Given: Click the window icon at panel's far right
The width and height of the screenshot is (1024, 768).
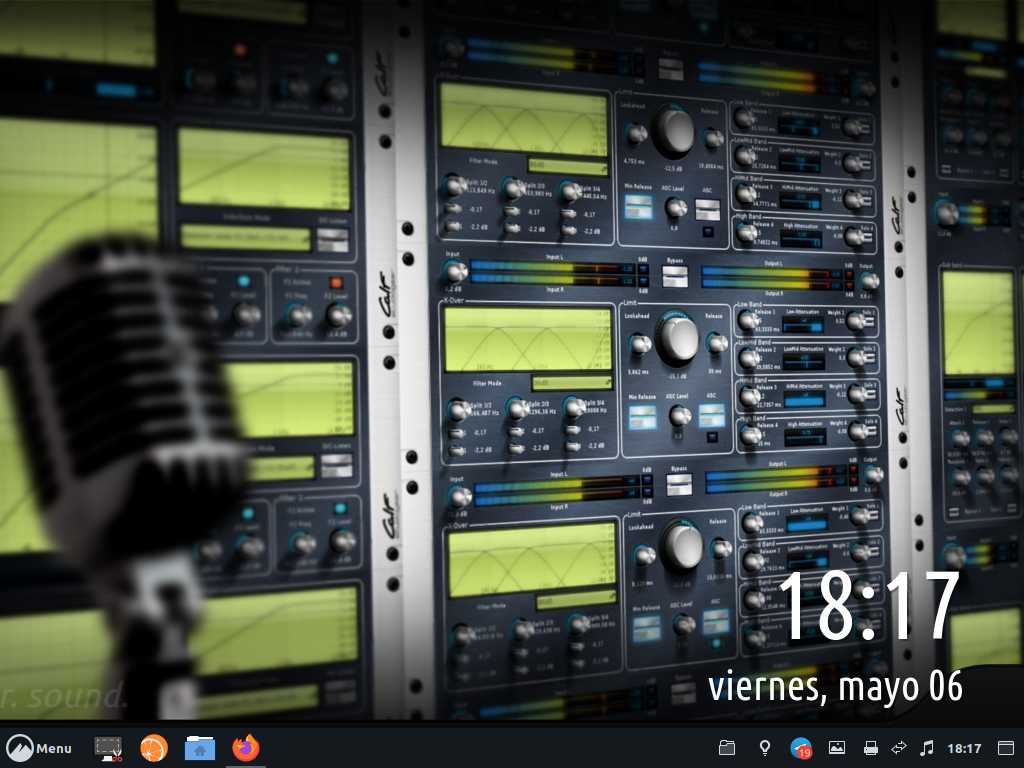Looking at the screenshot, I should [1006, 748].
